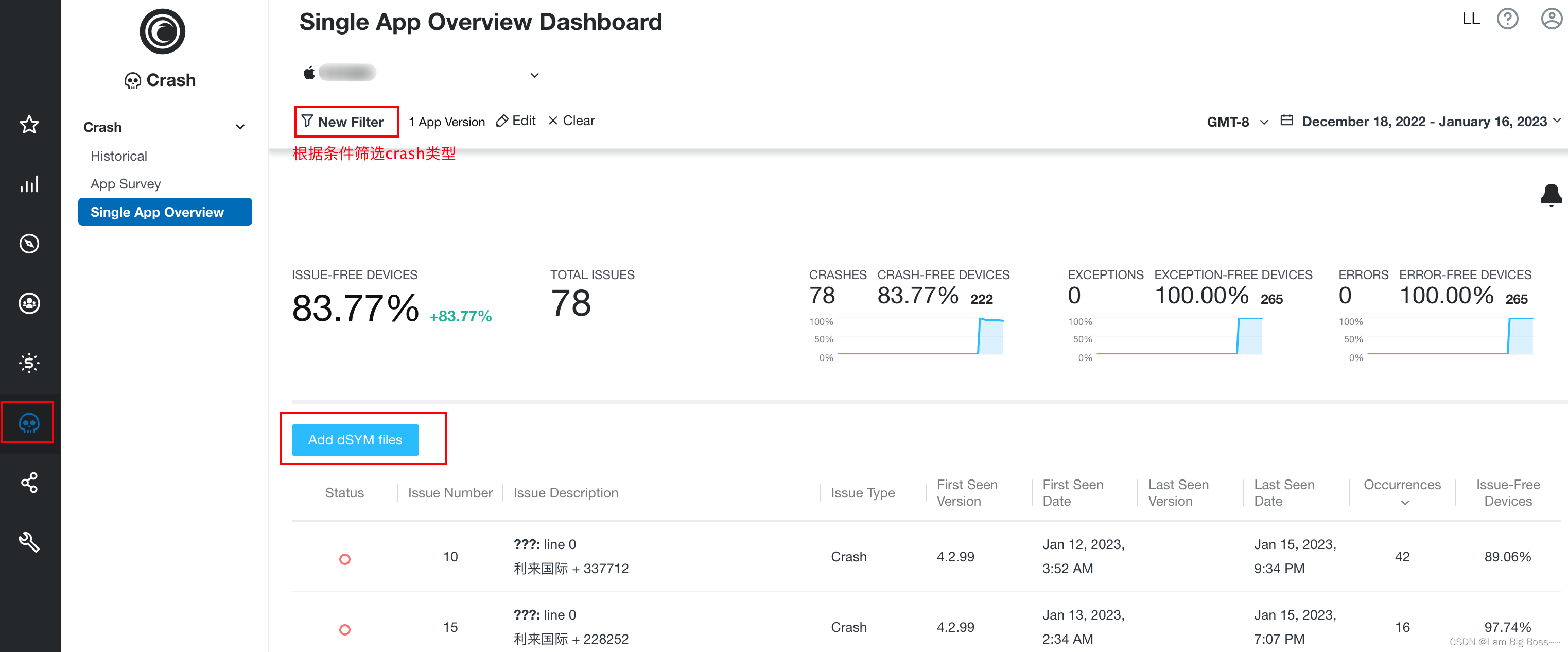
Task: Collapse the Crash section in sidebar
Action: tap(240, 127)
